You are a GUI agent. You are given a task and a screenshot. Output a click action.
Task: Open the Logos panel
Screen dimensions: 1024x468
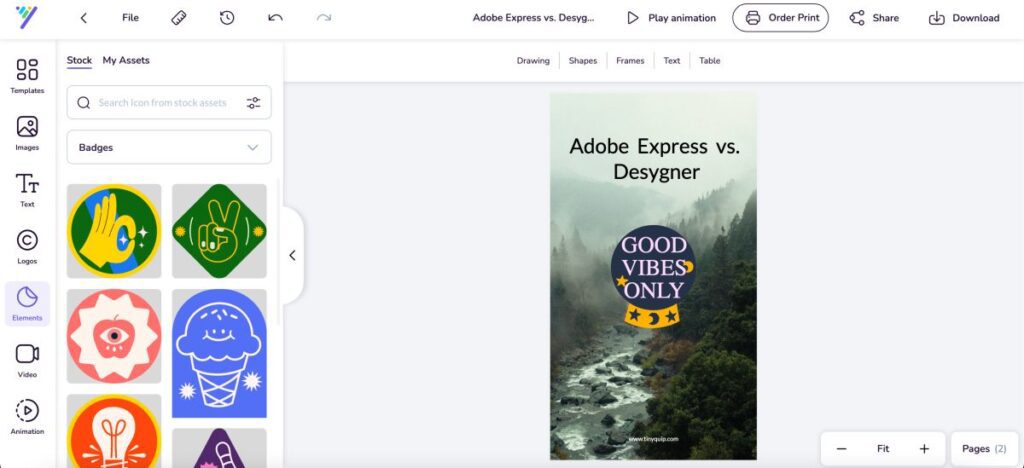click(27, 246)
